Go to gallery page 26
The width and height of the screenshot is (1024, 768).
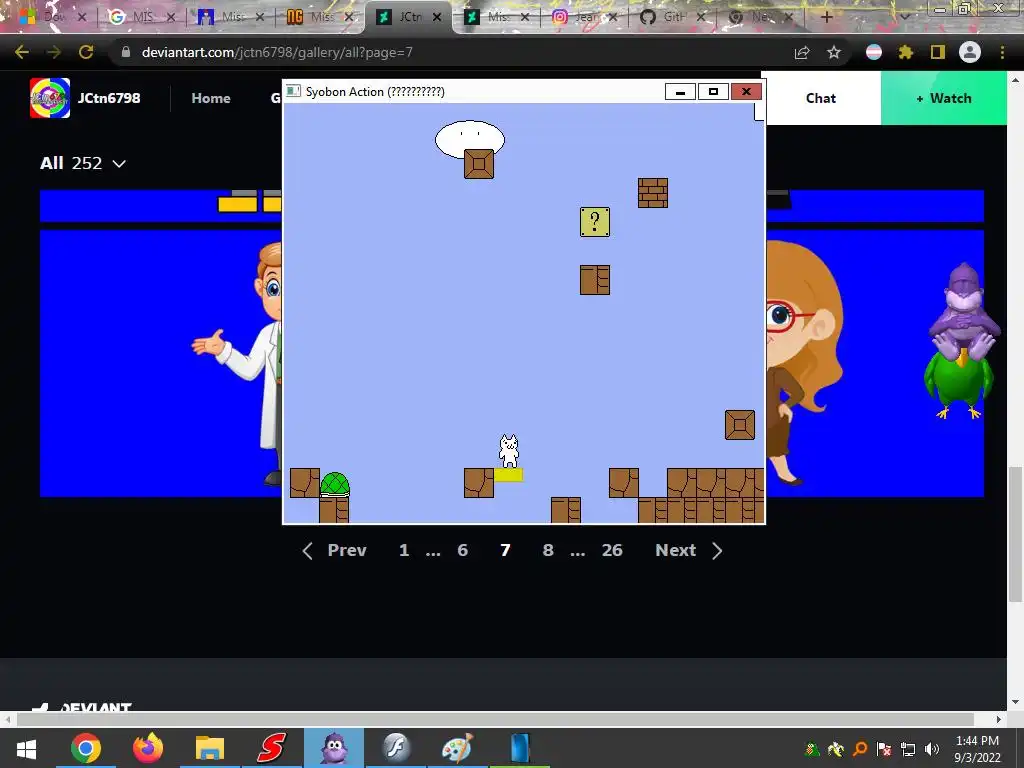coord(612,551)
